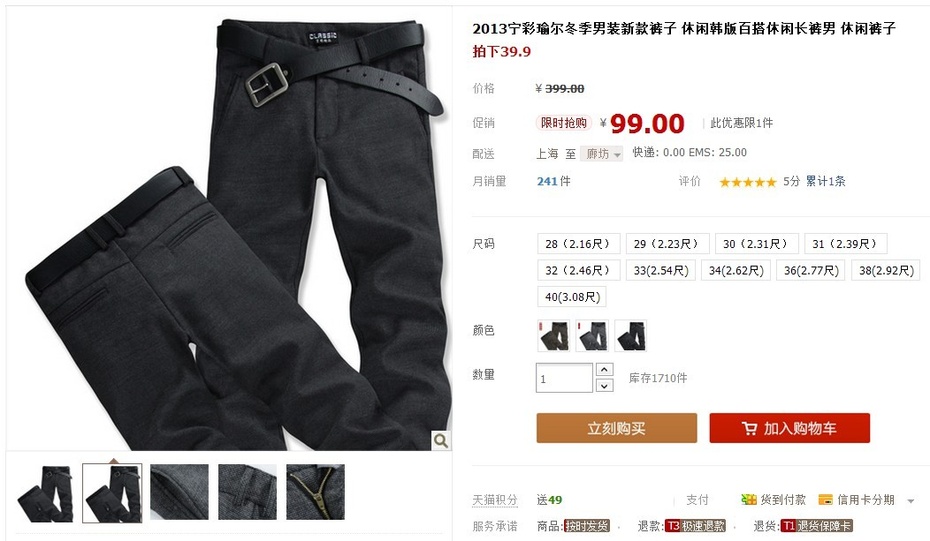The image size is (930, 541).
Task: Increase quantity with the up arrow
Action: 604,370
